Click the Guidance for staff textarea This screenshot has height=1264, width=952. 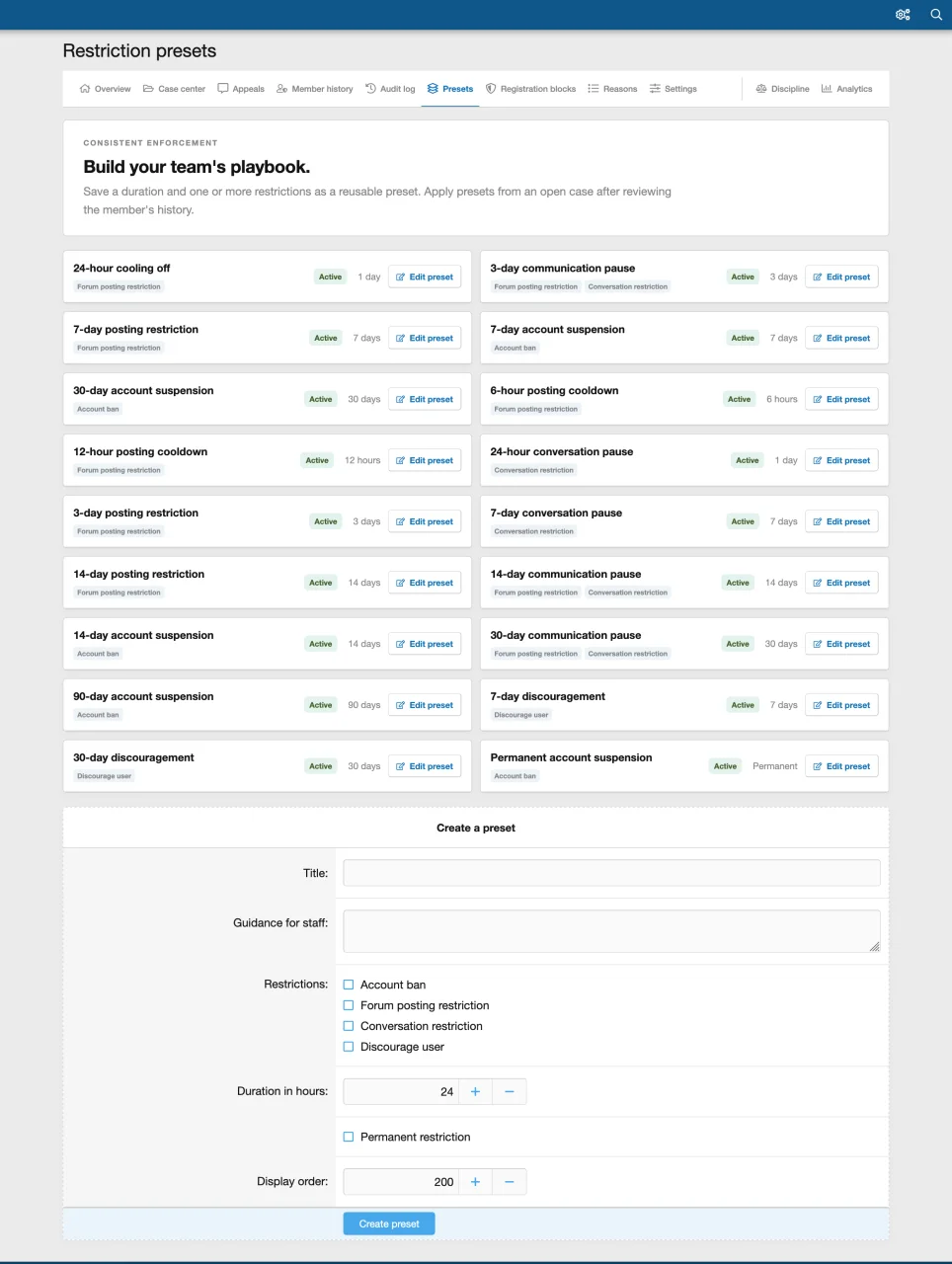(611, 931)
